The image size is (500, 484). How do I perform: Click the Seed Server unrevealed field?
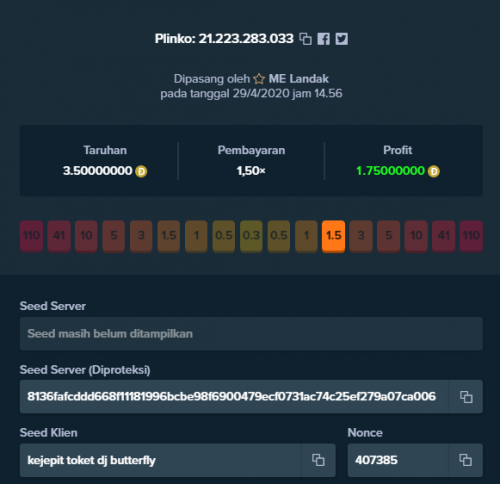point(251,334)
